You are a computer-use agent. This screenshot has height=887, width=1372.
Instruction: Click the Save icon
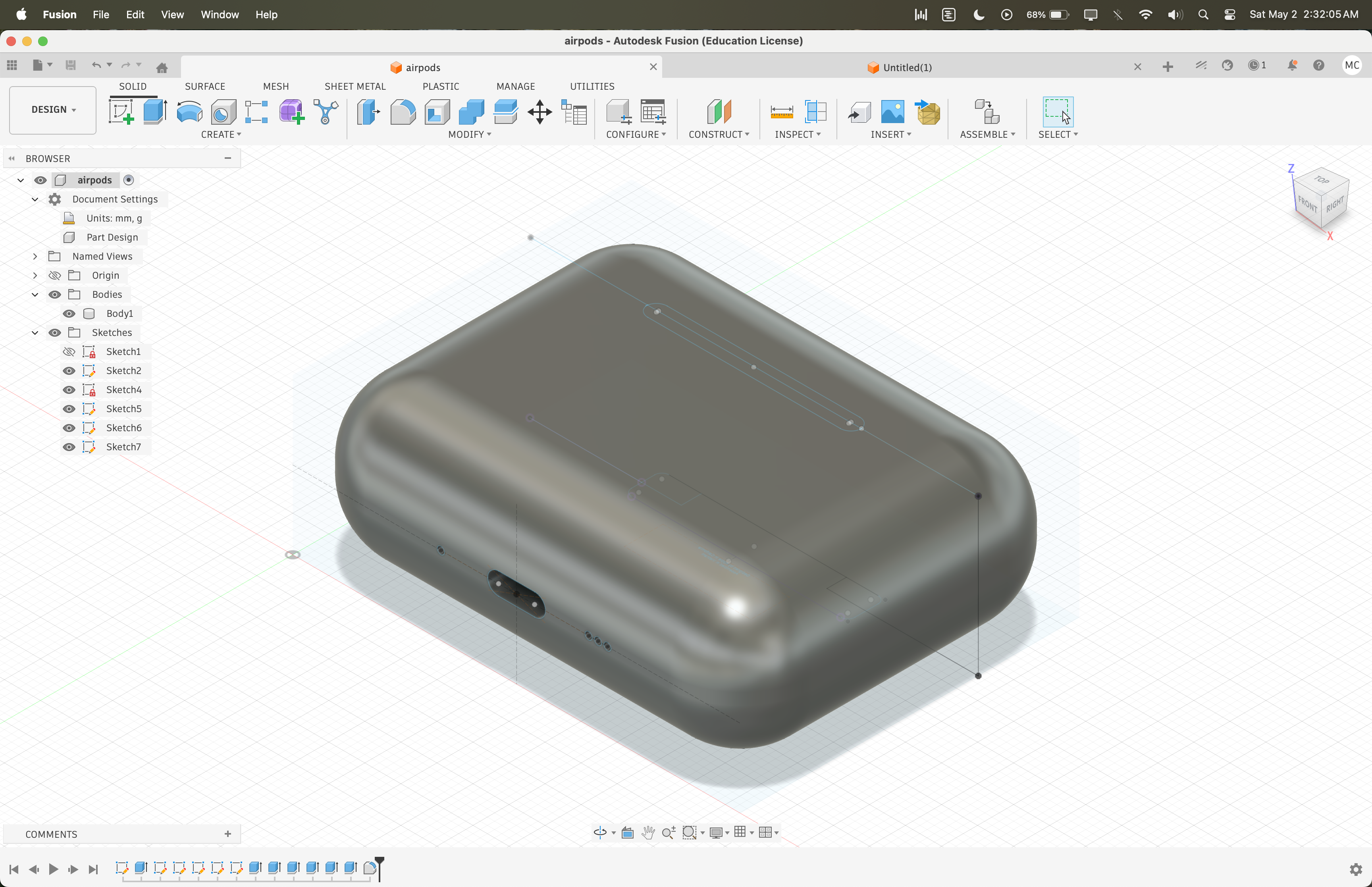pos(70,65)
